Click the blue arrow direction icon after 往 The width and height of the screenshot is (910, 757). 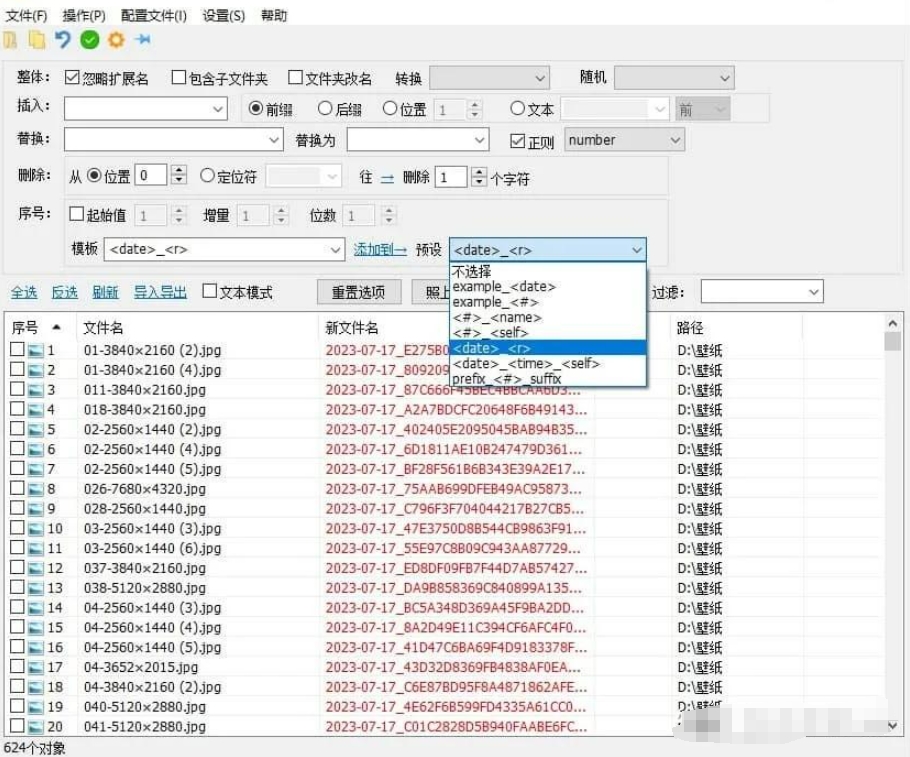(x=387, y=178)
